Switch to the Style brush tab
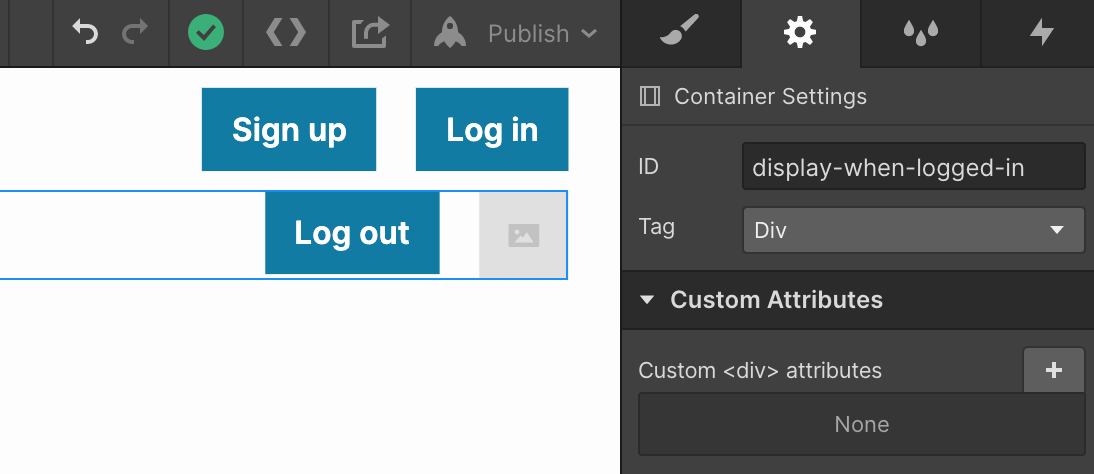The width and height of the screenshot is (1094, 474). [680, 31]
